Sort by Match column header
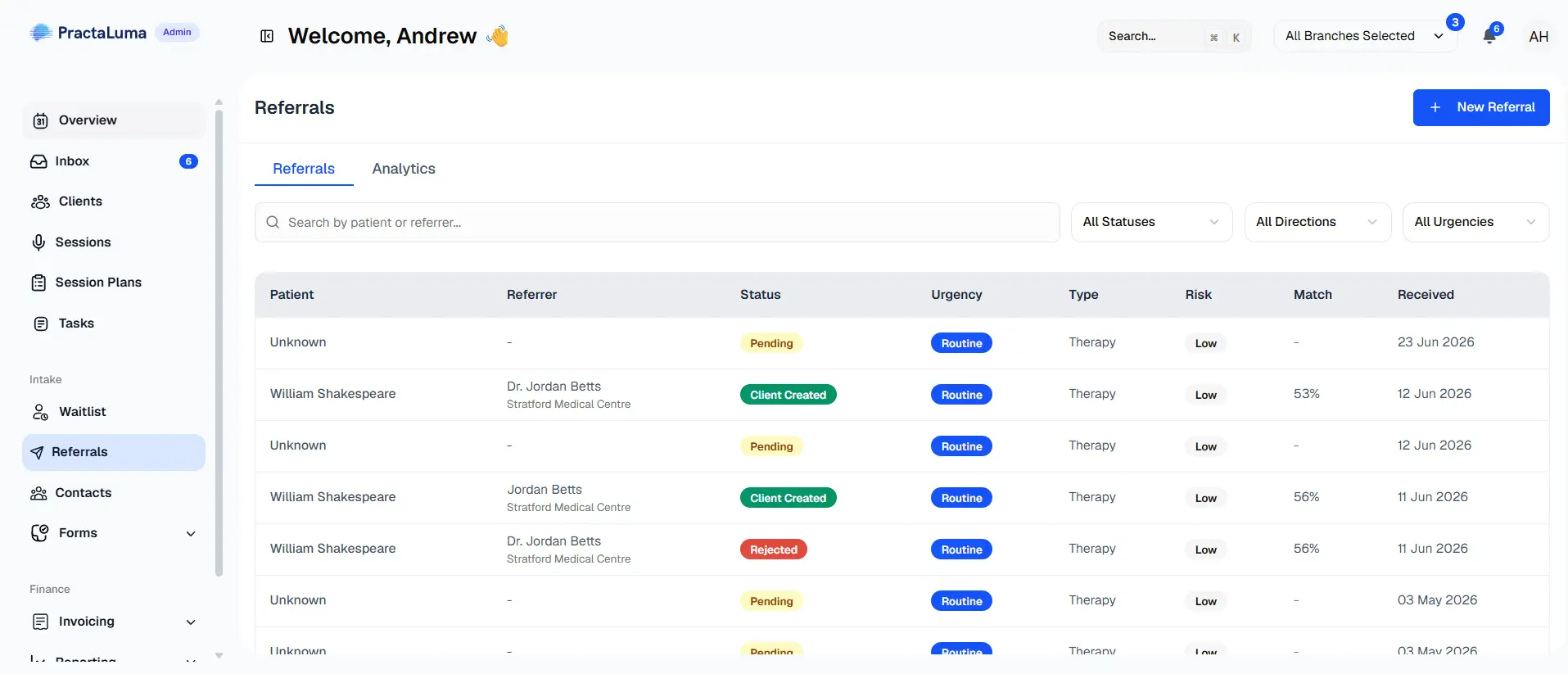 (x=1313, y=295)
